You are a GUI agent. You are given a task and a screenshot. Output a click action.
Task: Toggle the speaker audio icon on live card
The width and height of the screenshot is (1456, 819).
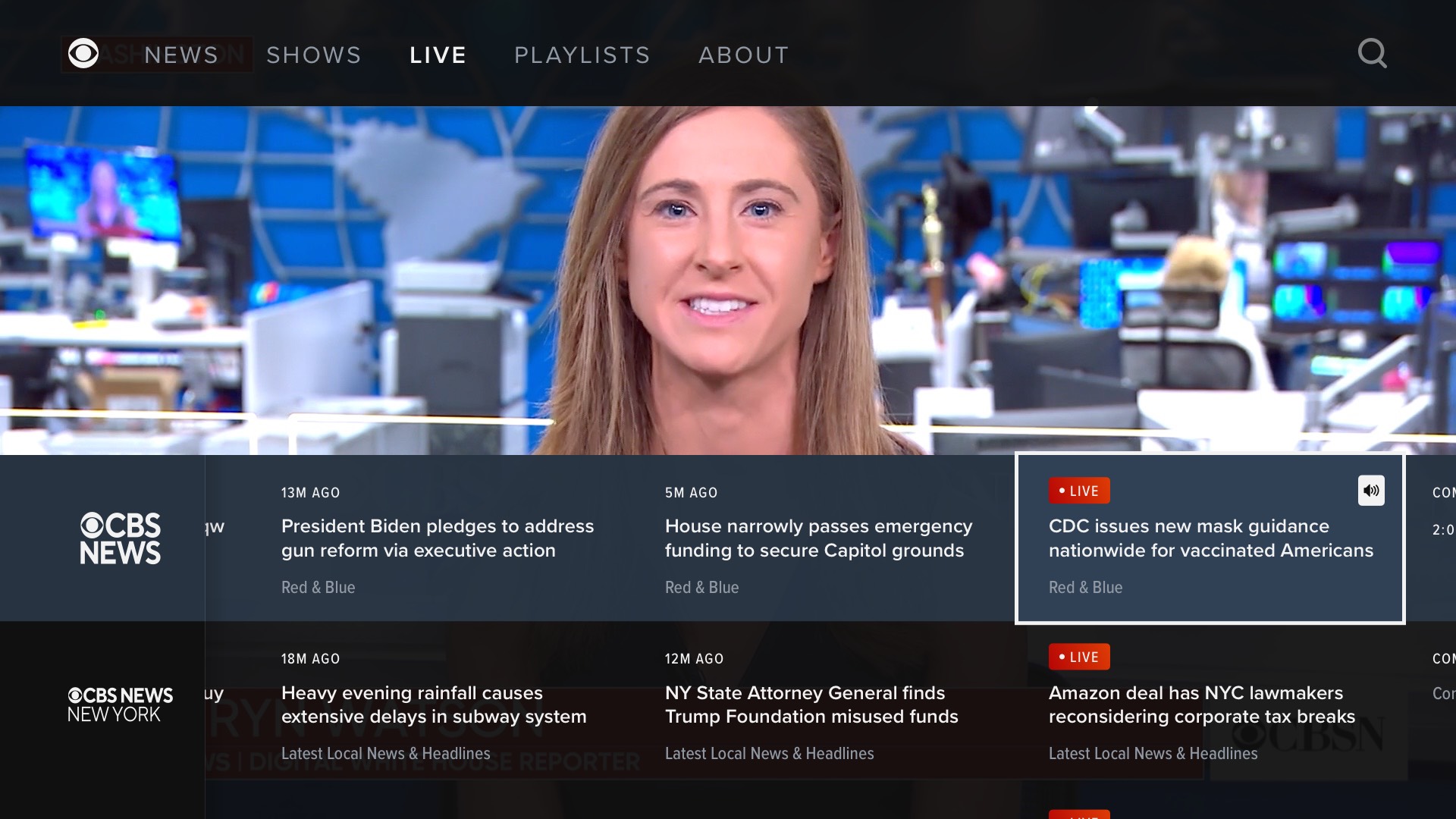pyautogui.click(x=1370, y=491)
